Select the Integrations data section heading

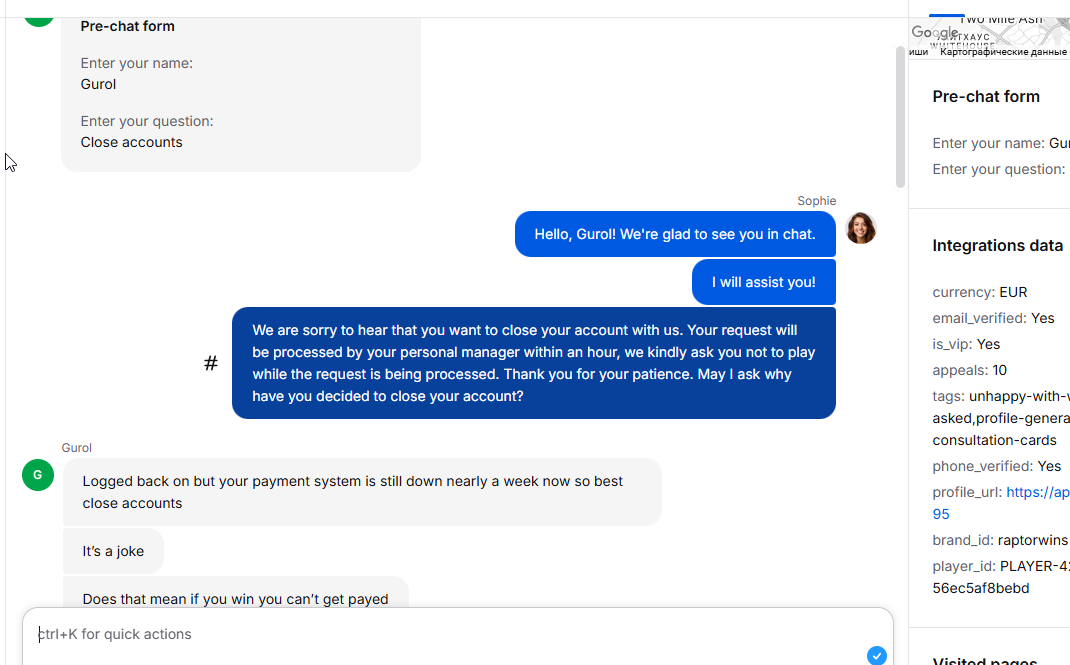pos(998,246)
